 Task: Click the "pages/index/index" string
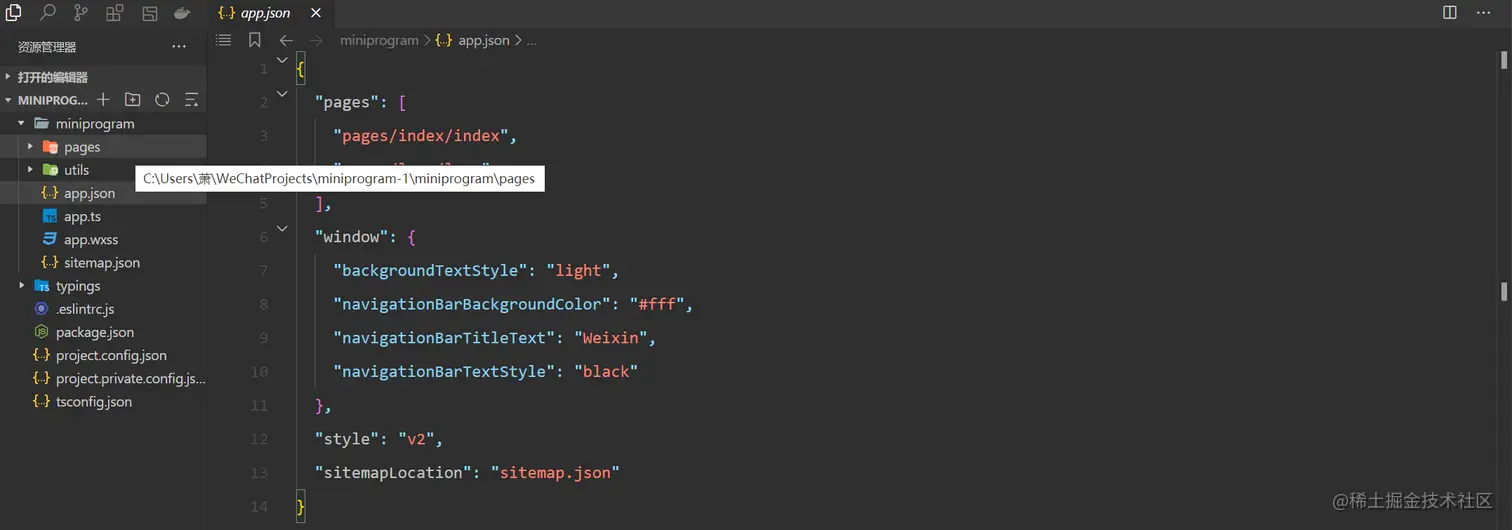tap(421, 136)
